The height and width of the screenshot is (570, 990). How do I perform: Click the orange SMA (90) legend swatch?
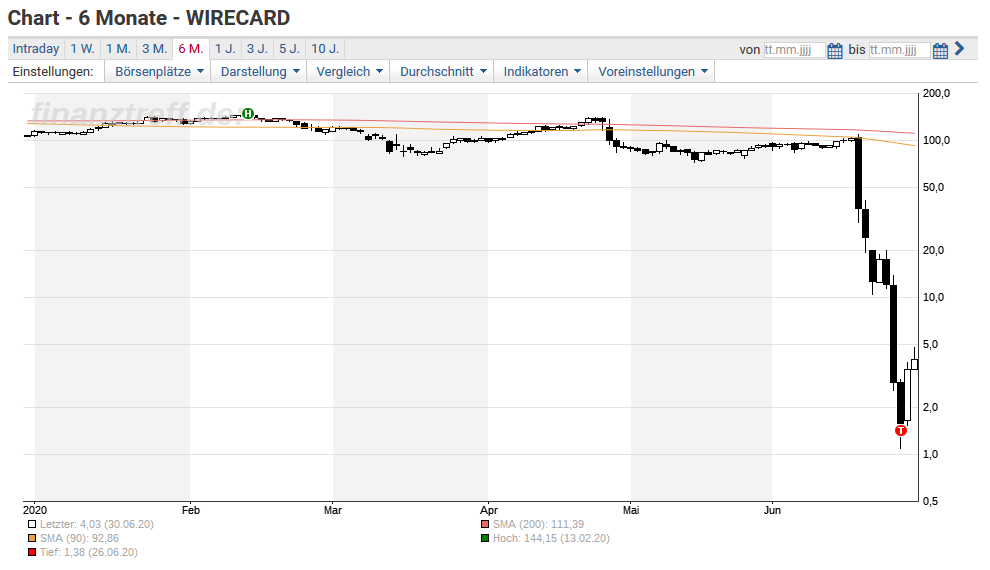32,538
